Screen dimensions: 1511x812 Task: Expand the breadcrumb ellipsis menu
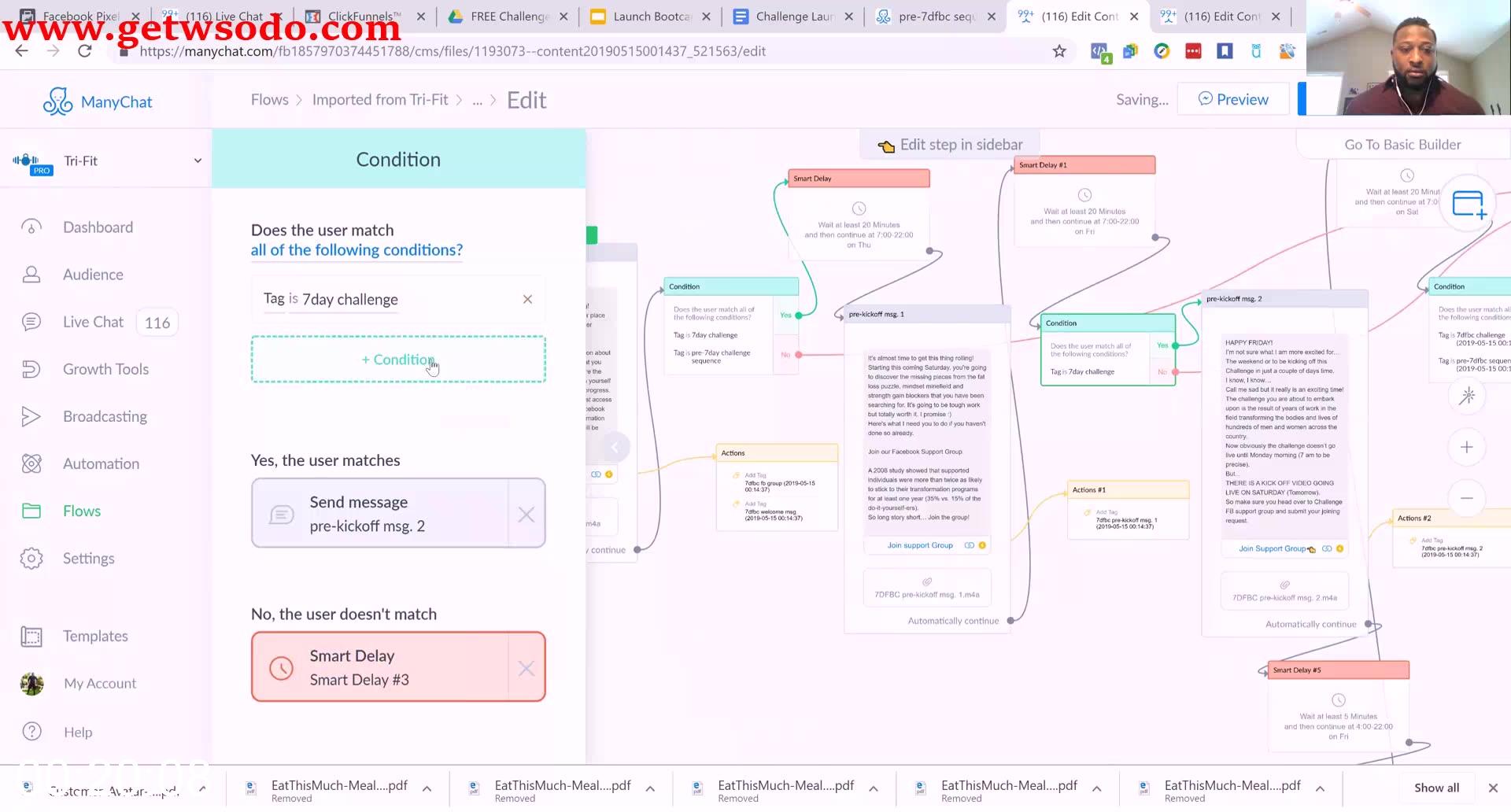(x=477, y=100)
